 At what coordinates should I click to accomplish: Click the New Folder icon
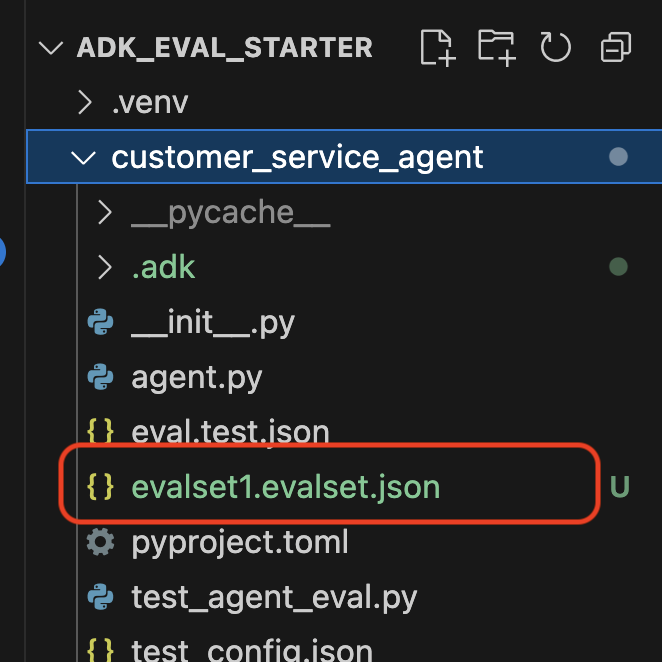(x=496, y=47)
